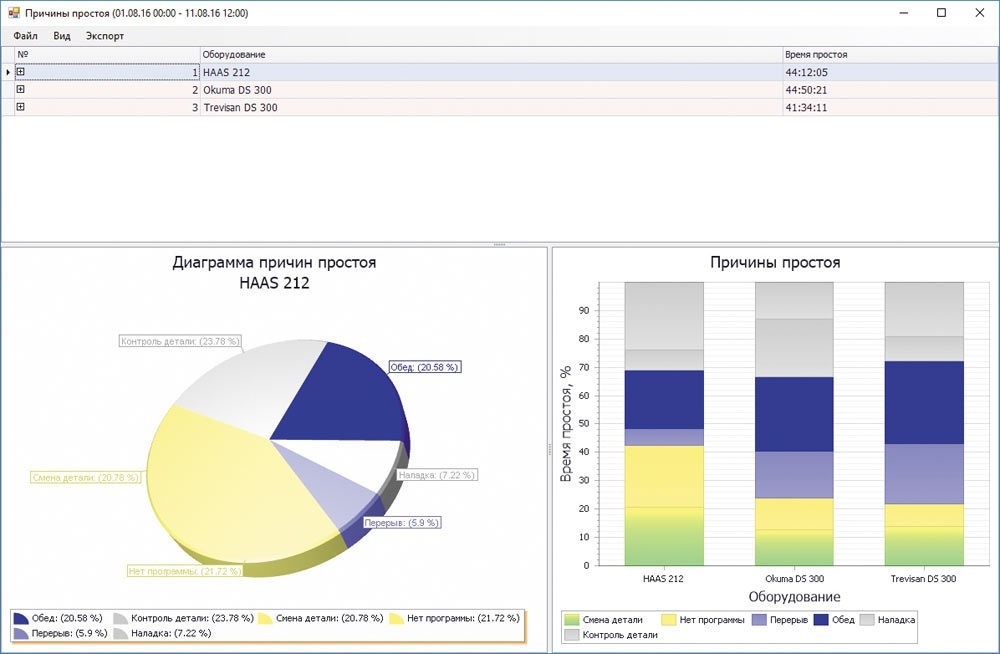Expand the Okuma DS 300 row

click(x=20, y=89)
